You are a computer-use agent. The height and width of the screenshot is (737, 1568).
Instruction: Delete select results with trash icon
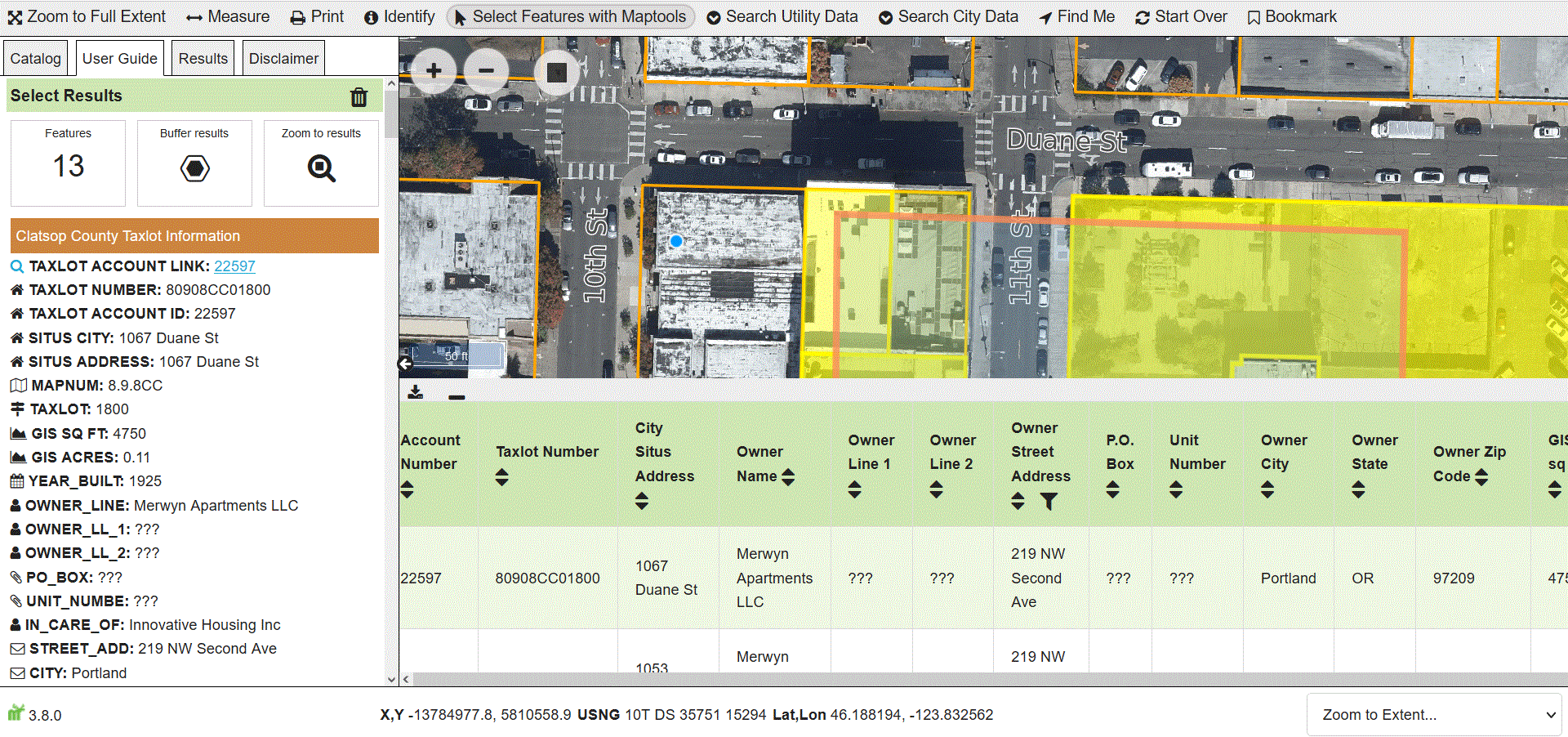click(359, 96)
